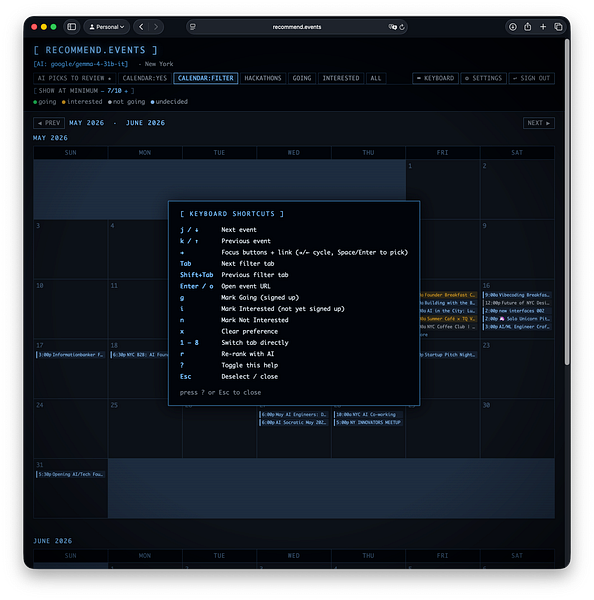Click the translate icon in address bar
The height and width of the screenshot is (600, 594).
[392, 27]
